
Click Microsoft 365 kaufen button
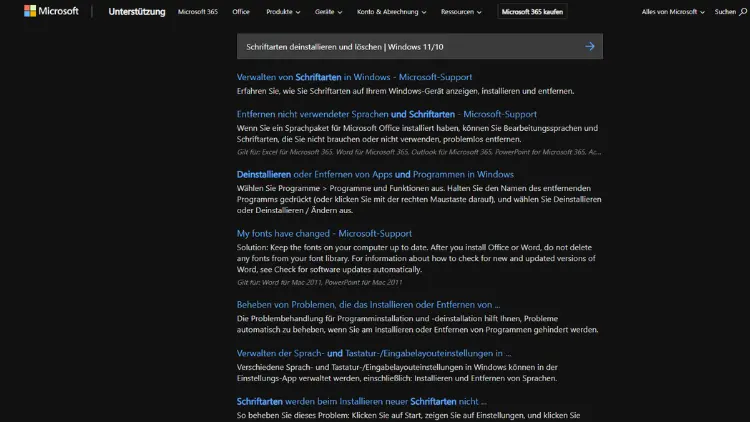point(532,11)
